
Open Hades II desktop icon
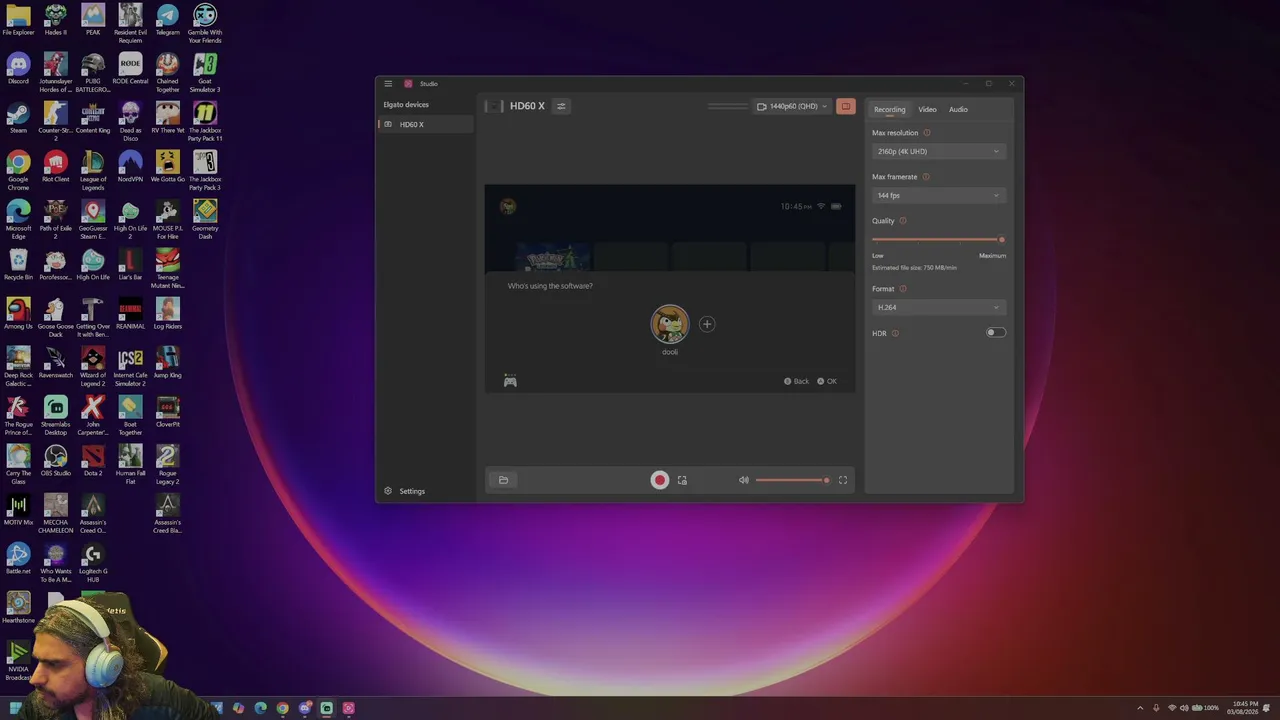pyautogui.click(x=56, y=20)
